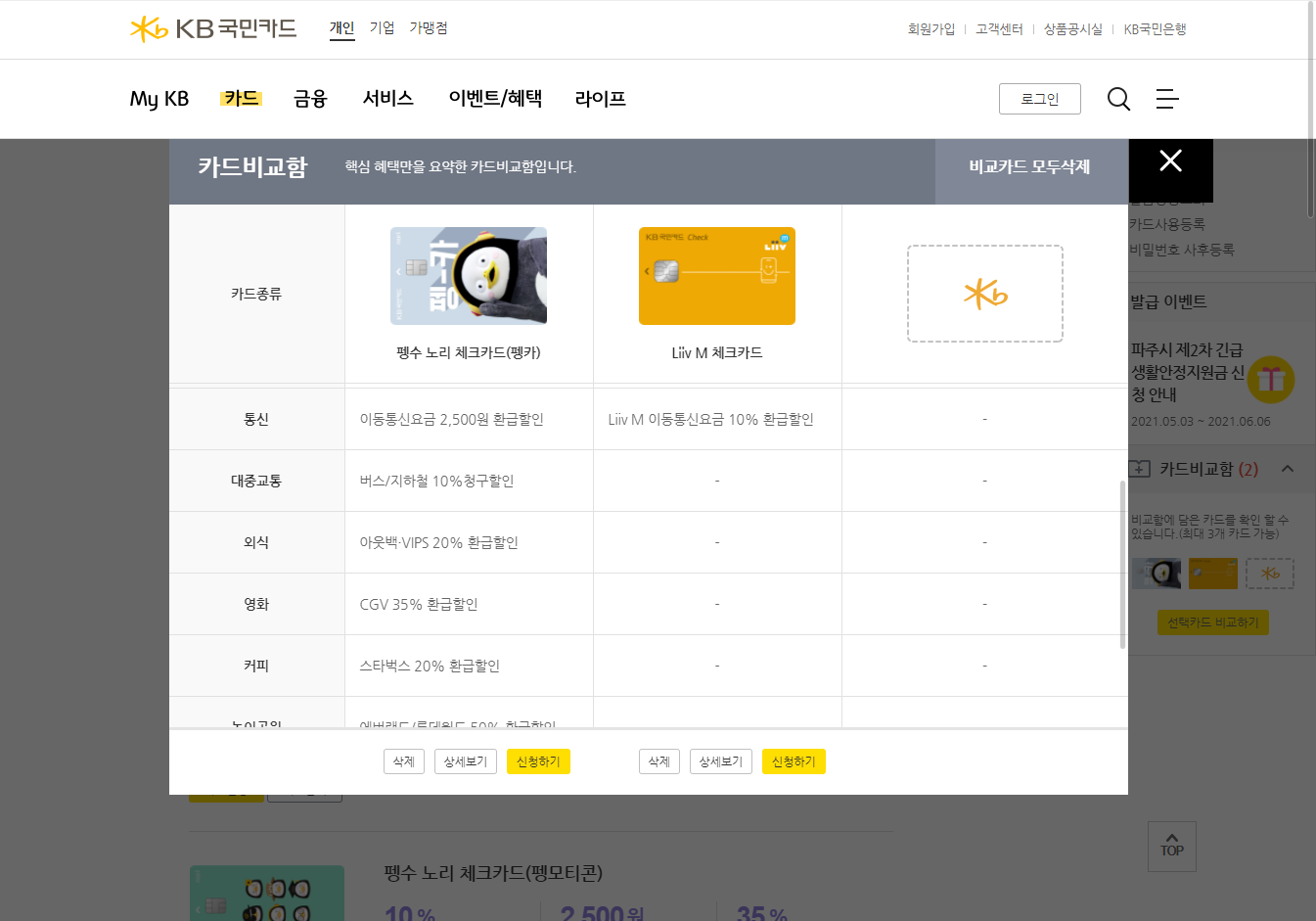Click the page vertical scrollbar

pos(1311,109)
